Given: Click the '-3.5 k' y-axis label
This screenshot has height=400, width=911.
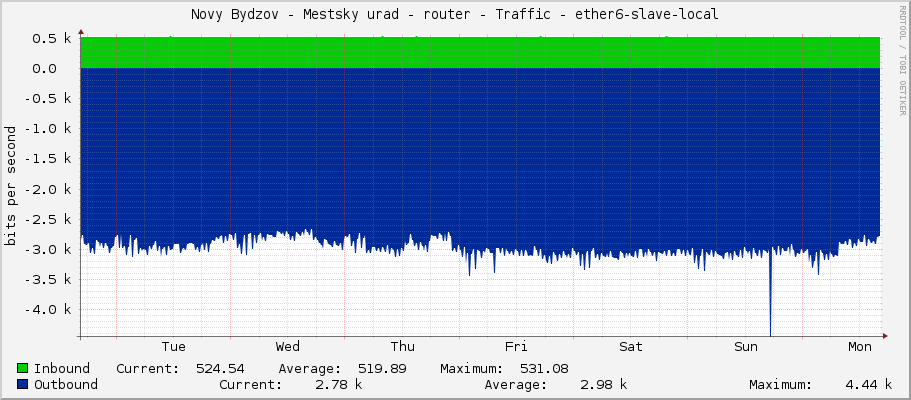Looking at the screenshot, I should click(48, 280).
